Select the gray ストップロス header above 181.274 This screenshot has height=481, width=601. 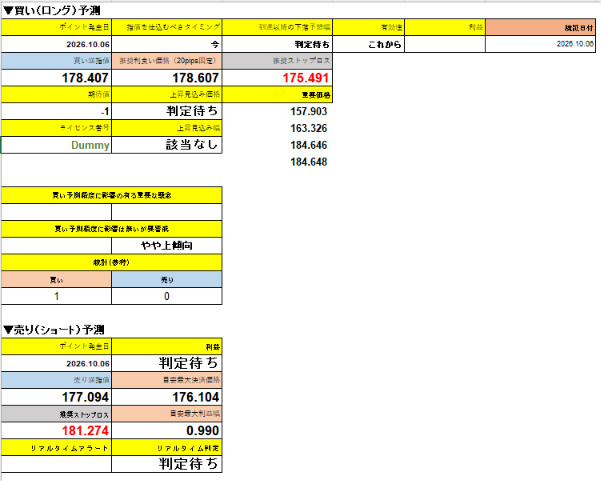tap(56, 414)
